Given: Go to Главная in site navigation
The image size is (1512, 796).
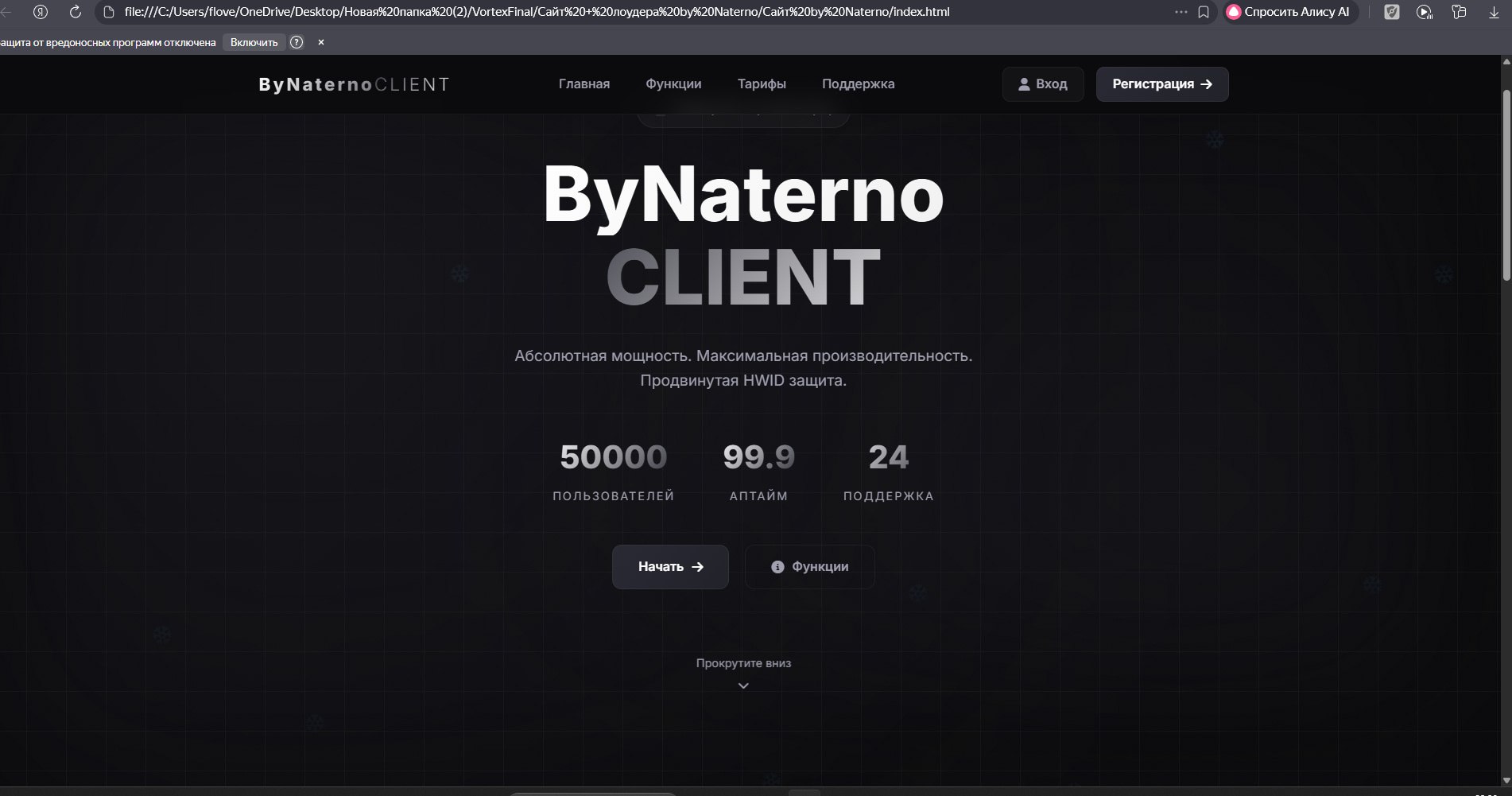Looking at the screenshot, I should click(583, 83).
